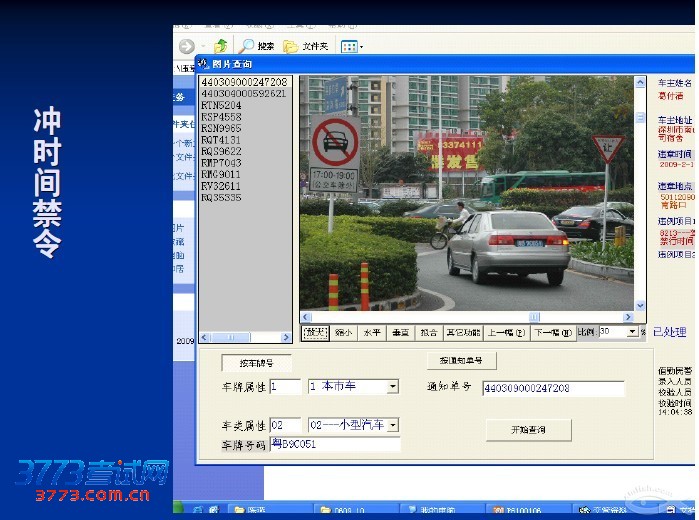Screen dimensions: 699x520
Task: Expand the 车牌属性 本市车 dropdown
Action: 393,386
